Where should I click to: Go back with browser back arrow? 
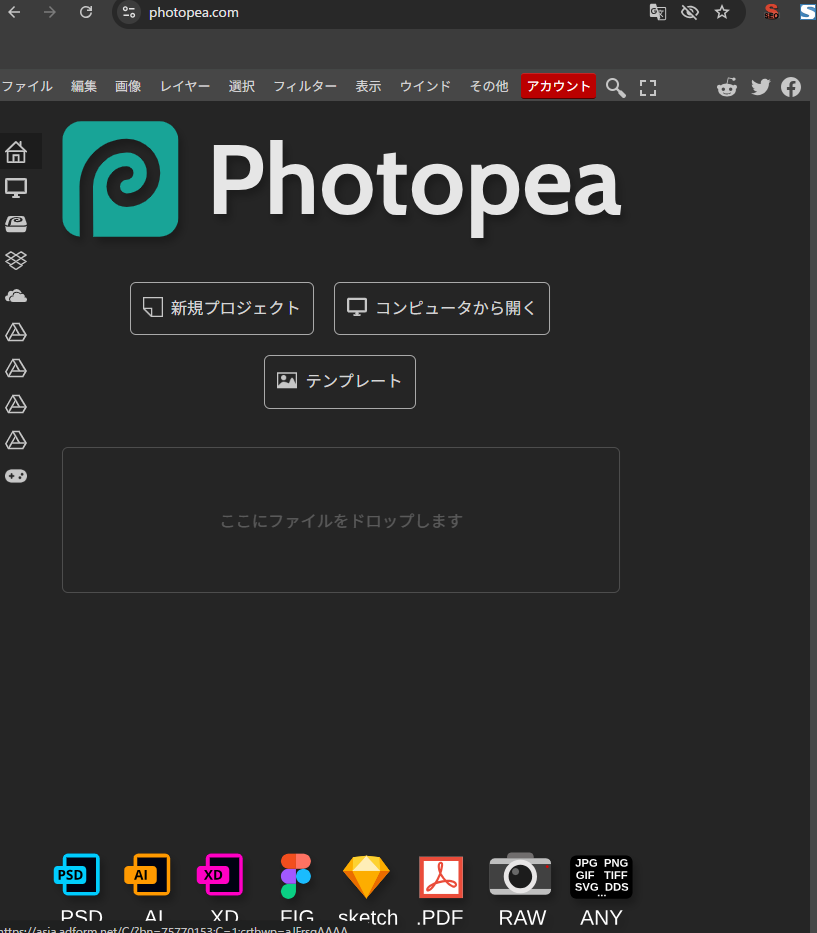pyautogui.click(x=14, y=12)
